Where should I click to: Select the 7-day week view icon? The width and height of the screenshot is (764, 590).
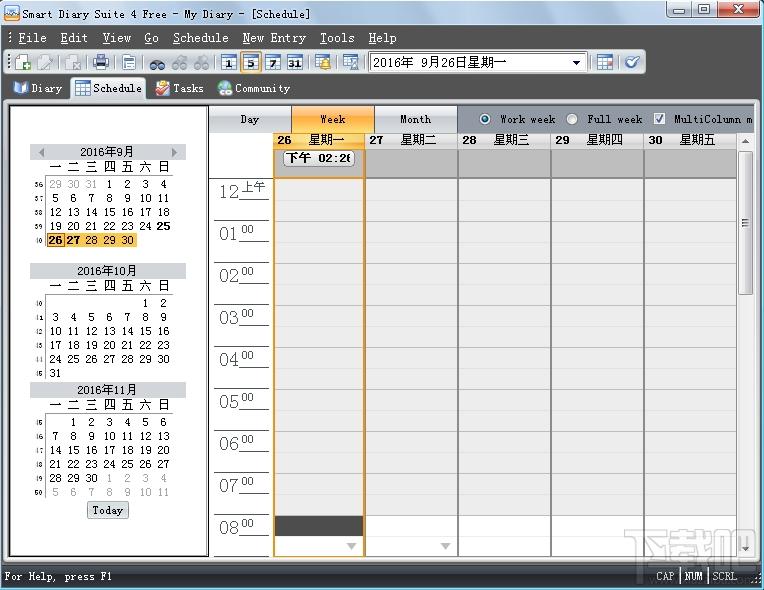click(x=272, y=62)
